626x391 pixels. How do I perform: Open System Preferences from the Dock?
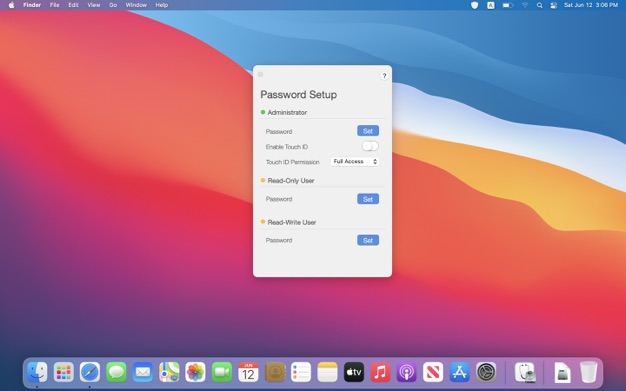pos(486,372)
